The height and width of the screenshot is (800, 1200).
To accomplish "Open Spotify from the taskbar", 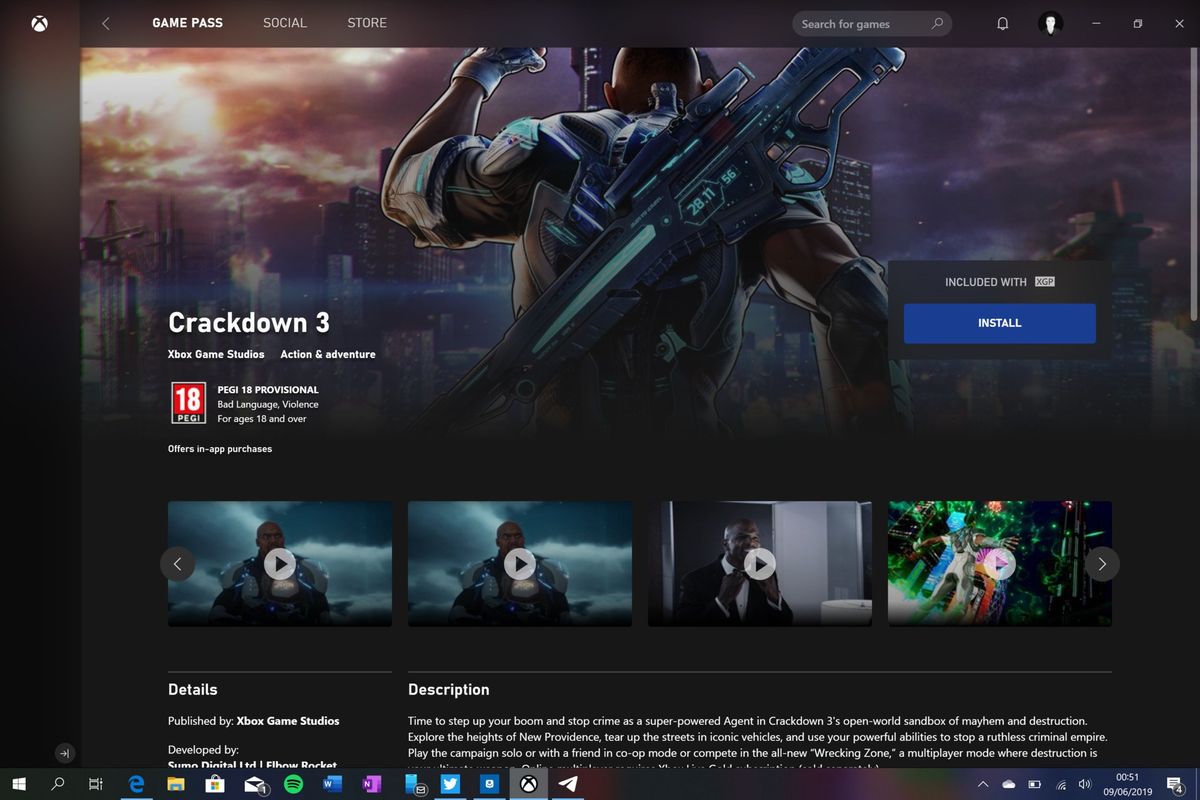I will pyautogui.click(x=293, y=785).
